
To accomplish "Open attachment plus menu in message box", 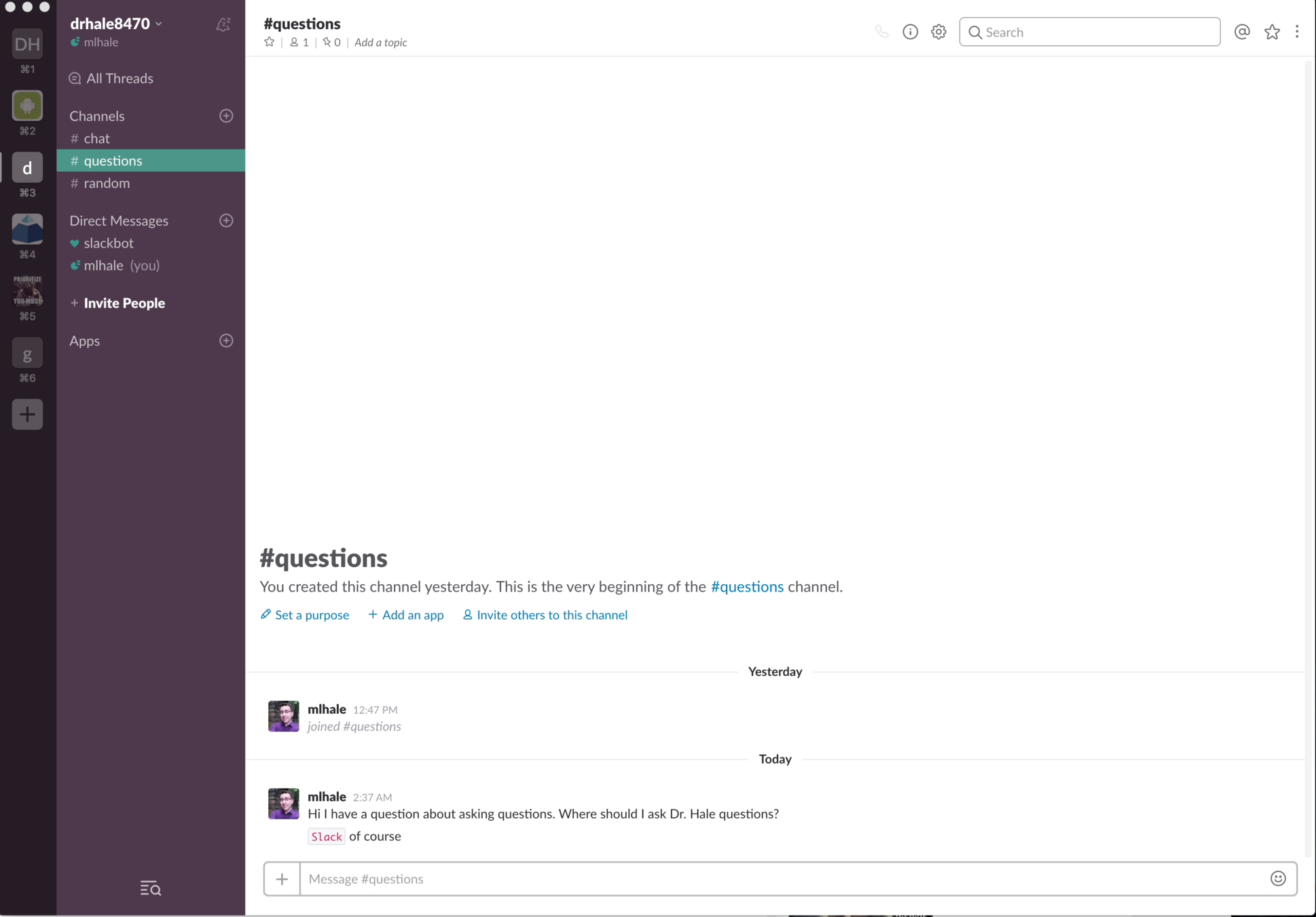I will tap(282, 879).
